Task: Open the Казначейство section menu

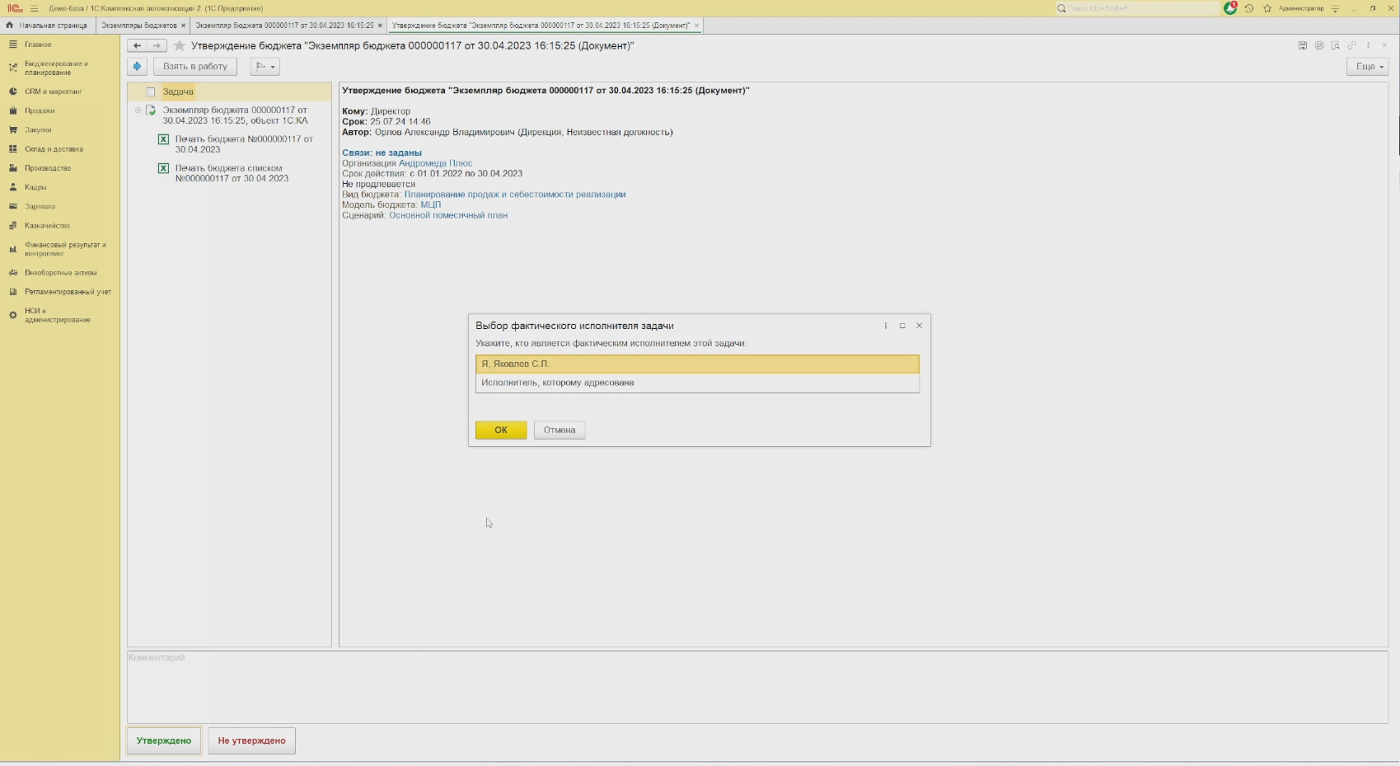Action: coord(47,225)
